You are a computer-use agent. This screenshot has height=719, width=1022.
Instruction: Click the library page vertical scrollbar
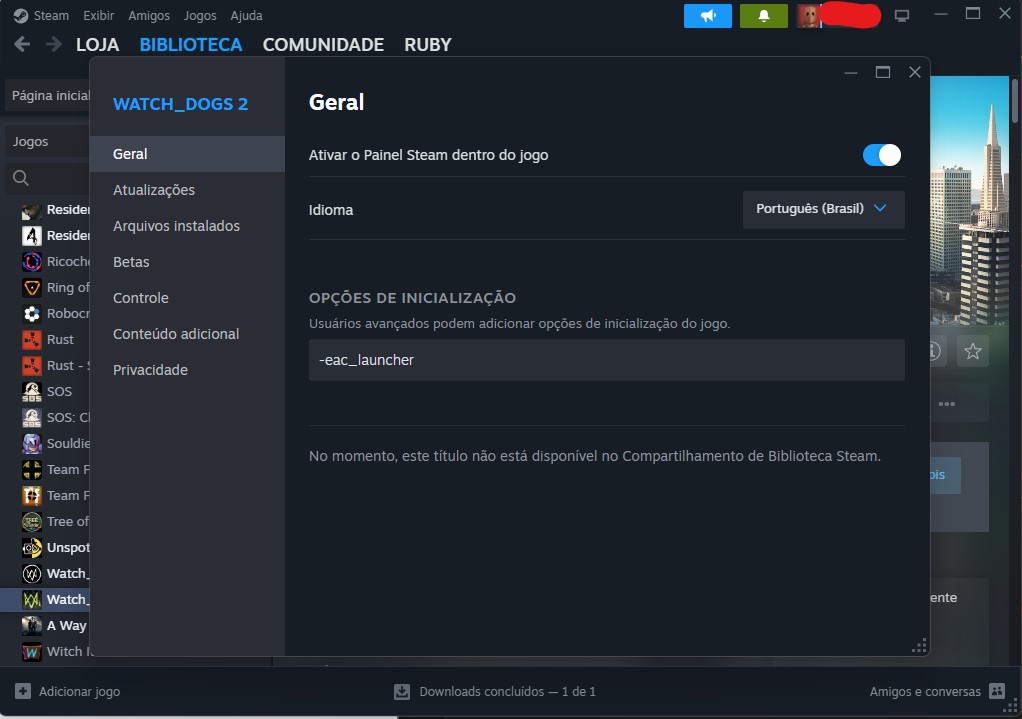point(1015,100)
